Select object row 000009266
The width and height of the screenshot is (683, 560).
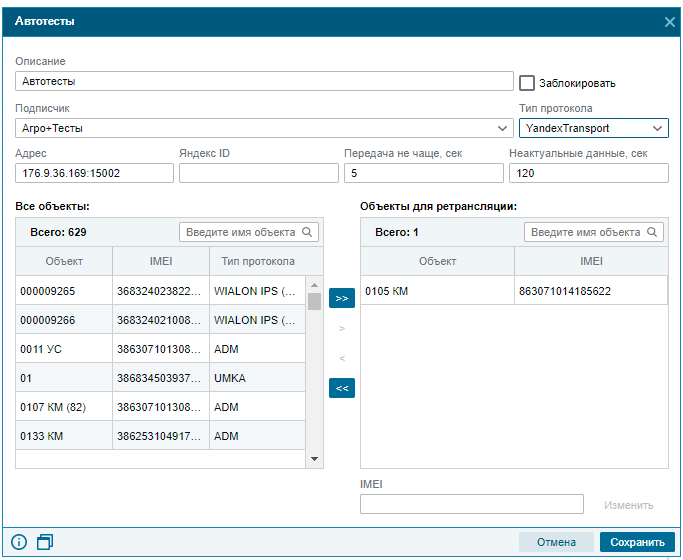pos(160,320)
